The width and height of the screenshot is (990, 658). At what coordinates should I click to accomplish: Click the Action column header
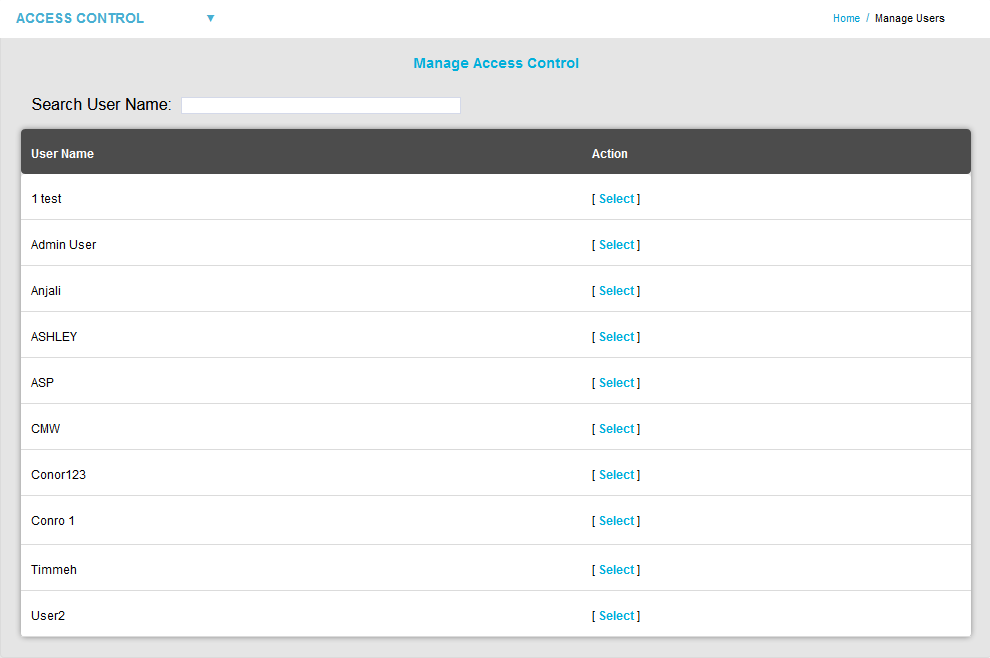pyautogui.click(x=609, y=154)
